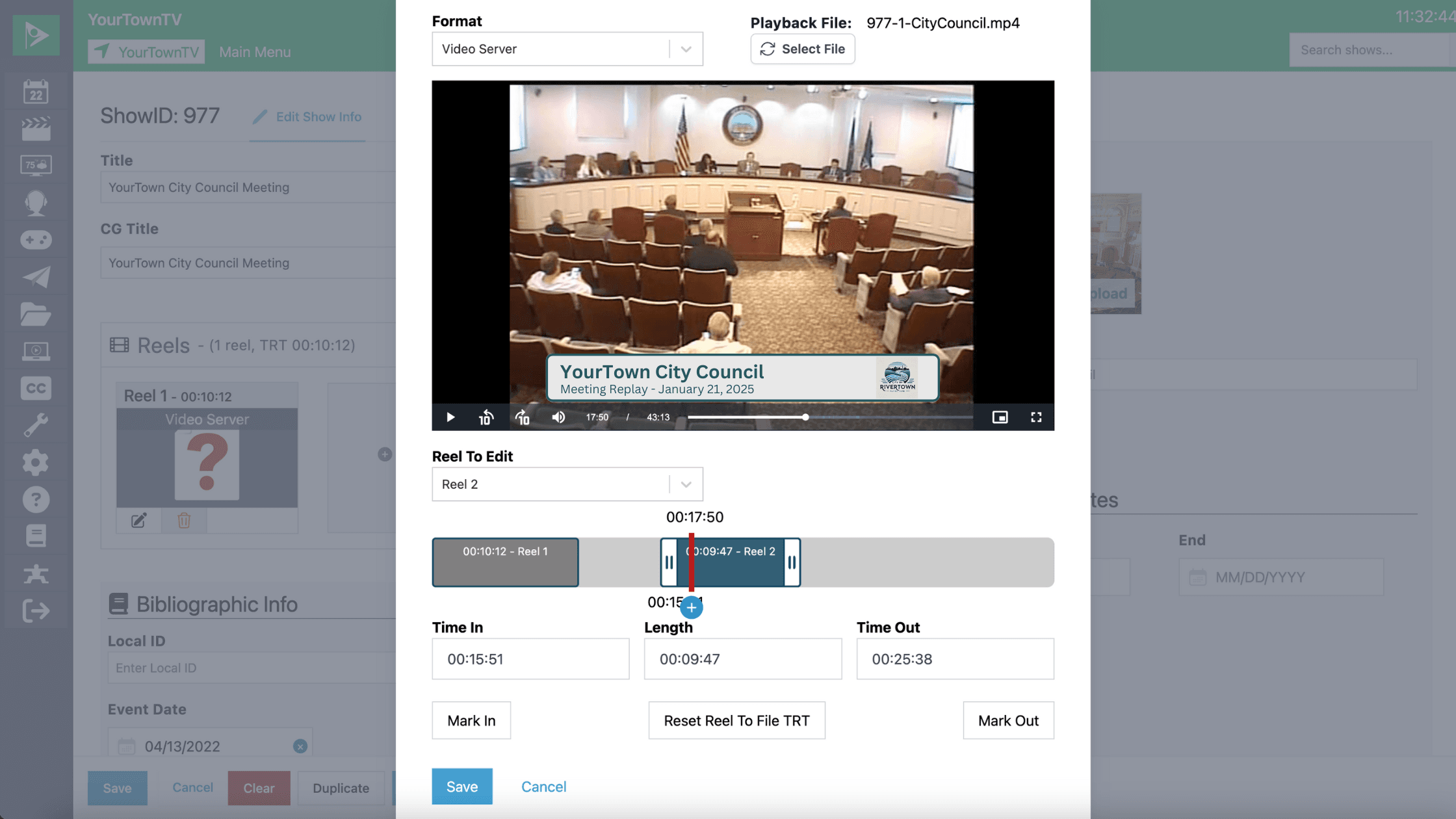Click the Duplicate button
Viewport: 1456px width, 819px height.
pos(341,788)
